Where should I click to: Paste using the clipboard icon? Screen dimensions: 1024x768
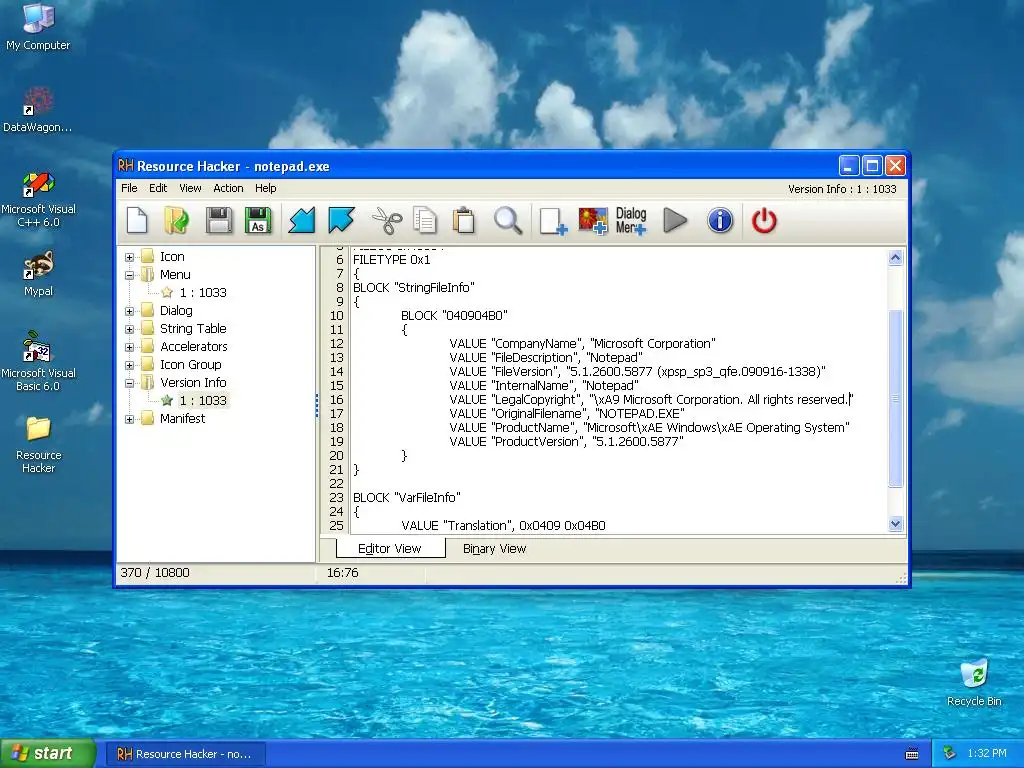tap(464, 220)
